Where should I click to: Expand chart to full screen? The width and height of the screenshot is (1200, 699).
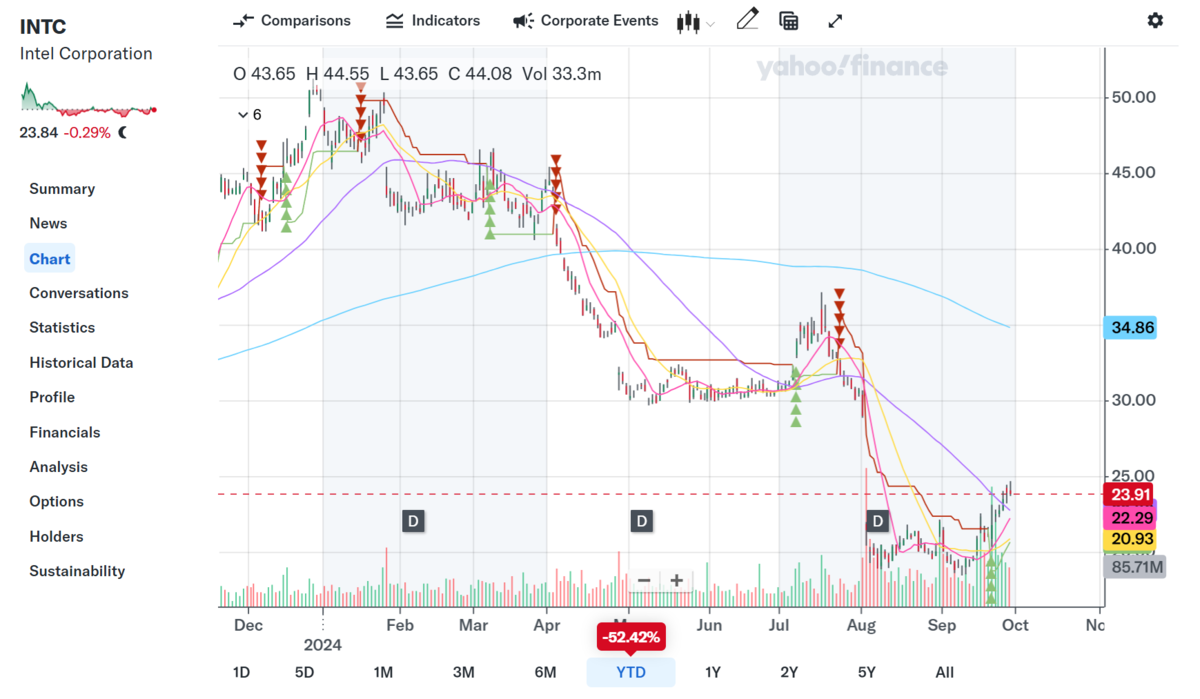(835, 21)
